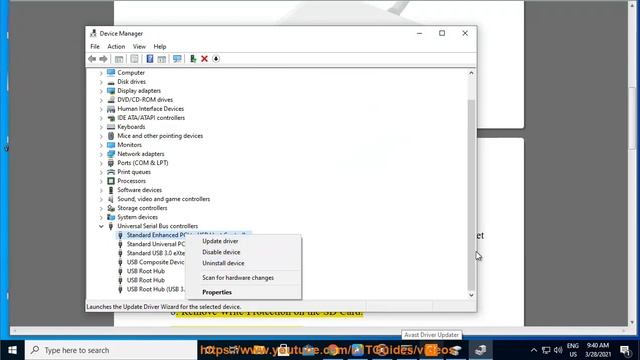Viewport: 640px width, 360px height.
Task: Click the down-arrow Disable device toolbar icon
Action: [x=216, y=59]
